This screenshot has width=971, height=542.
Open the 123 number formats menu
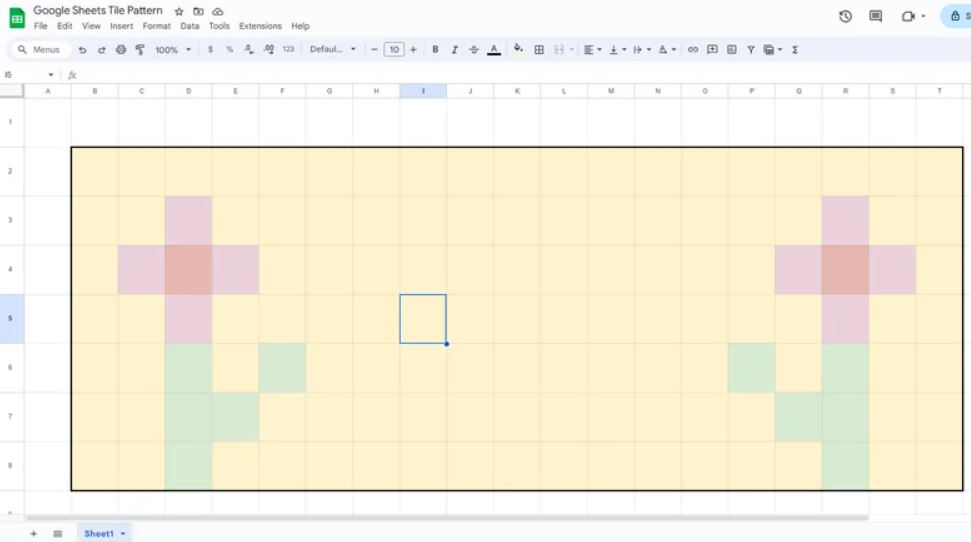pyautogui.click(x=289, y=49)
